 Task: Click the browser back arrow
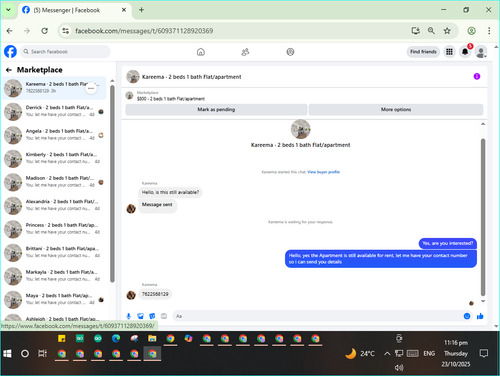point(9,31)
